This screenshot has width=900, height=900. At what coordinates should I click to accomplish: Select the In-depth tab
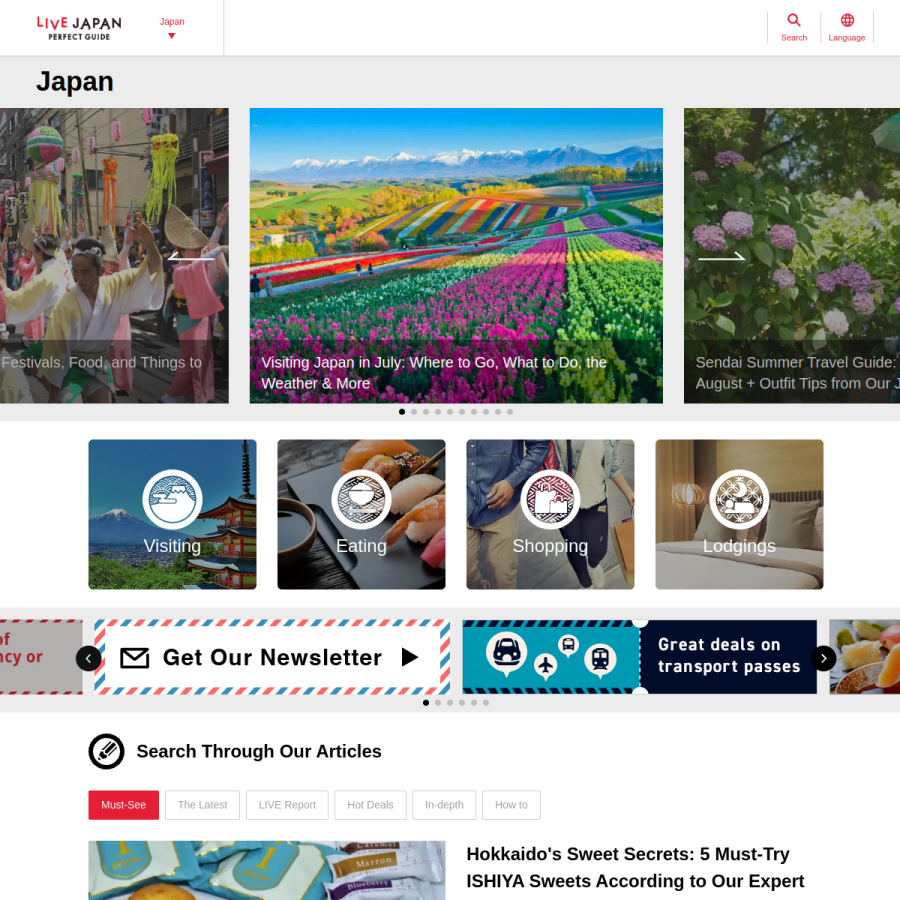point(444,805)
